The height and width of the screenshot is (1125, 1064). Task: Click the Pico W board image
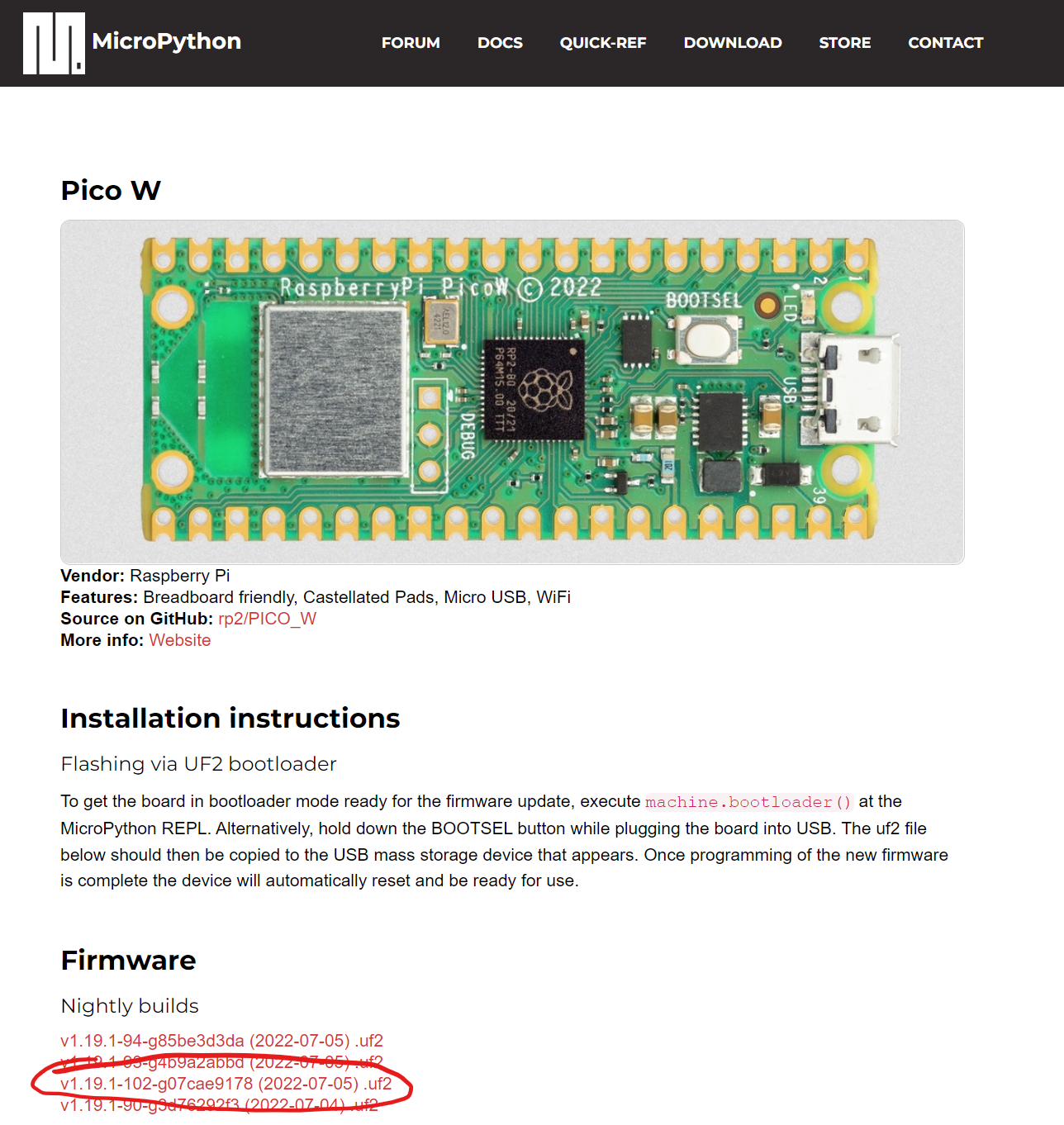click(512, 392)
